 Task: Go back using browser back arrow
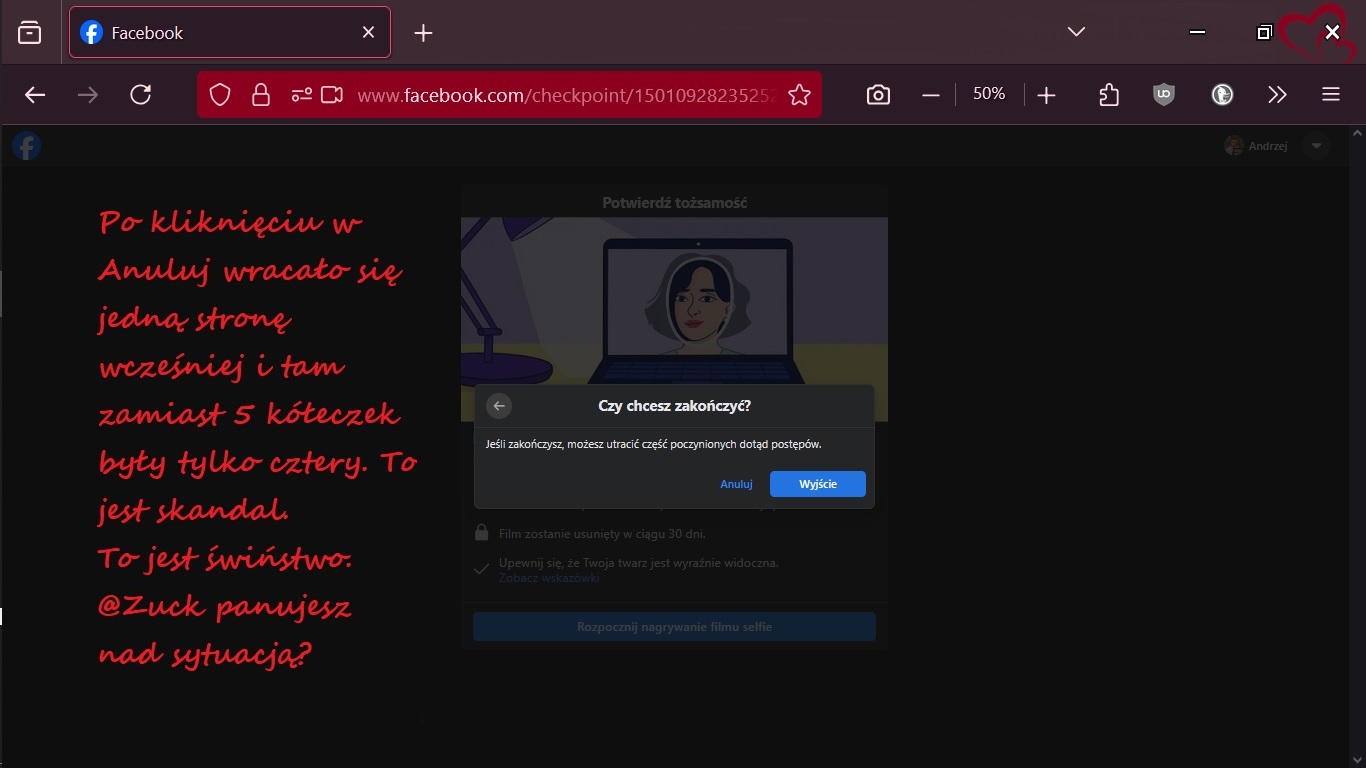coord(35,95)
